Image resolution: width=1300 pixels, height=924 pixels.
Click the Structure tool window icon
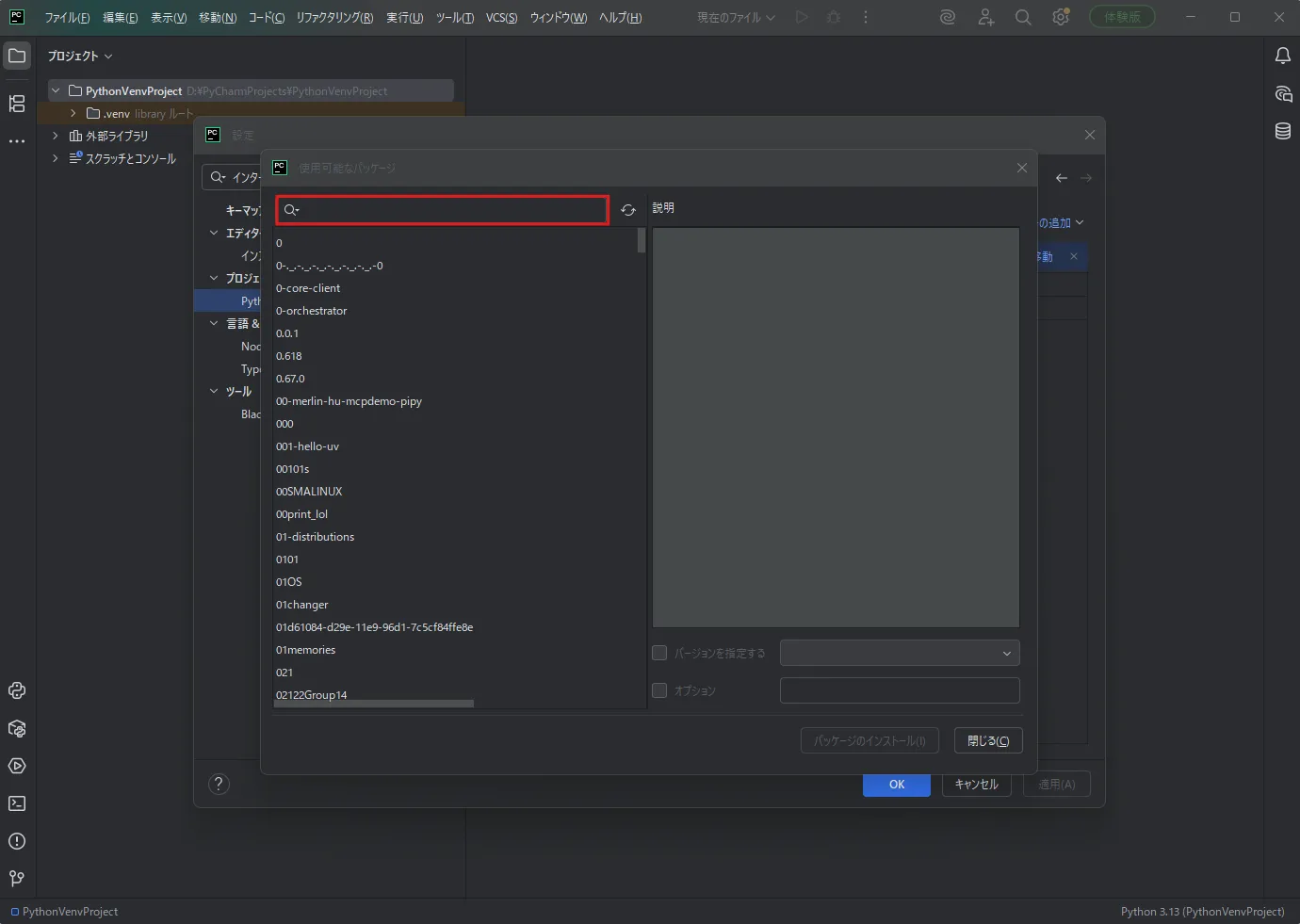(x=17, y=104)
